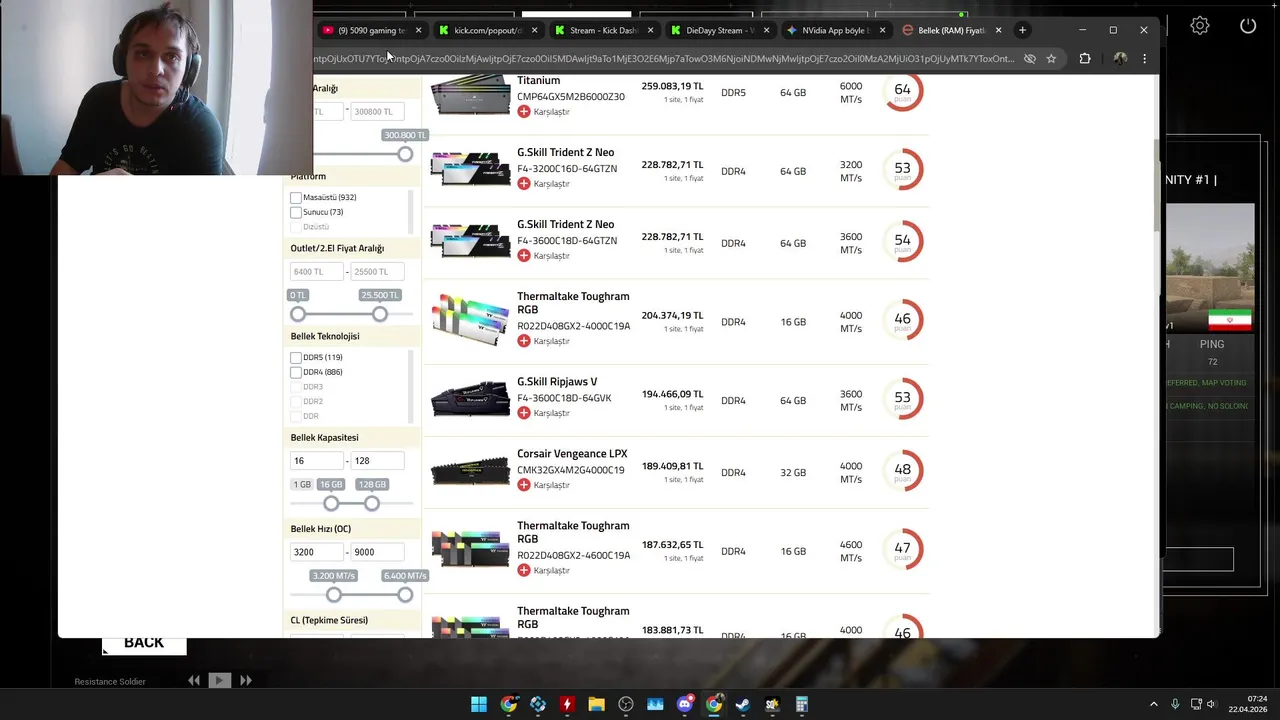Click the Karşılaştır plus icon for G.Skill Ripjaws V

(x=524, y=413)
